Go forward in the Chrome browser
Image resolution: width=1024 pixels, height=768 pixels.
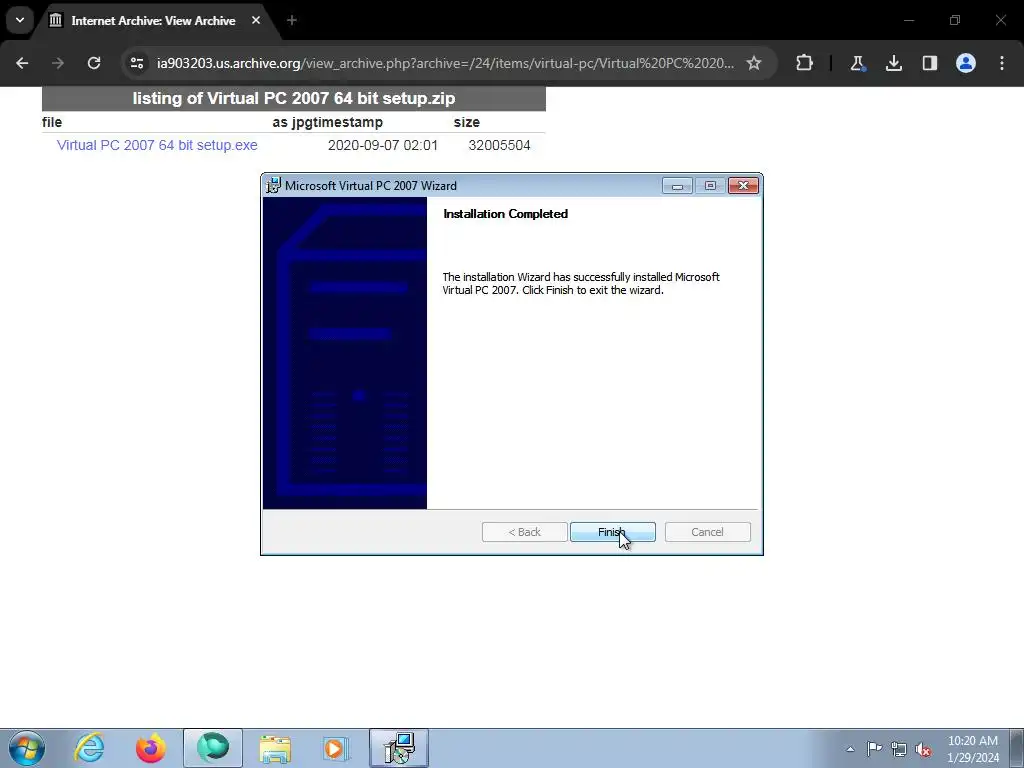click(x=57, y=63)
